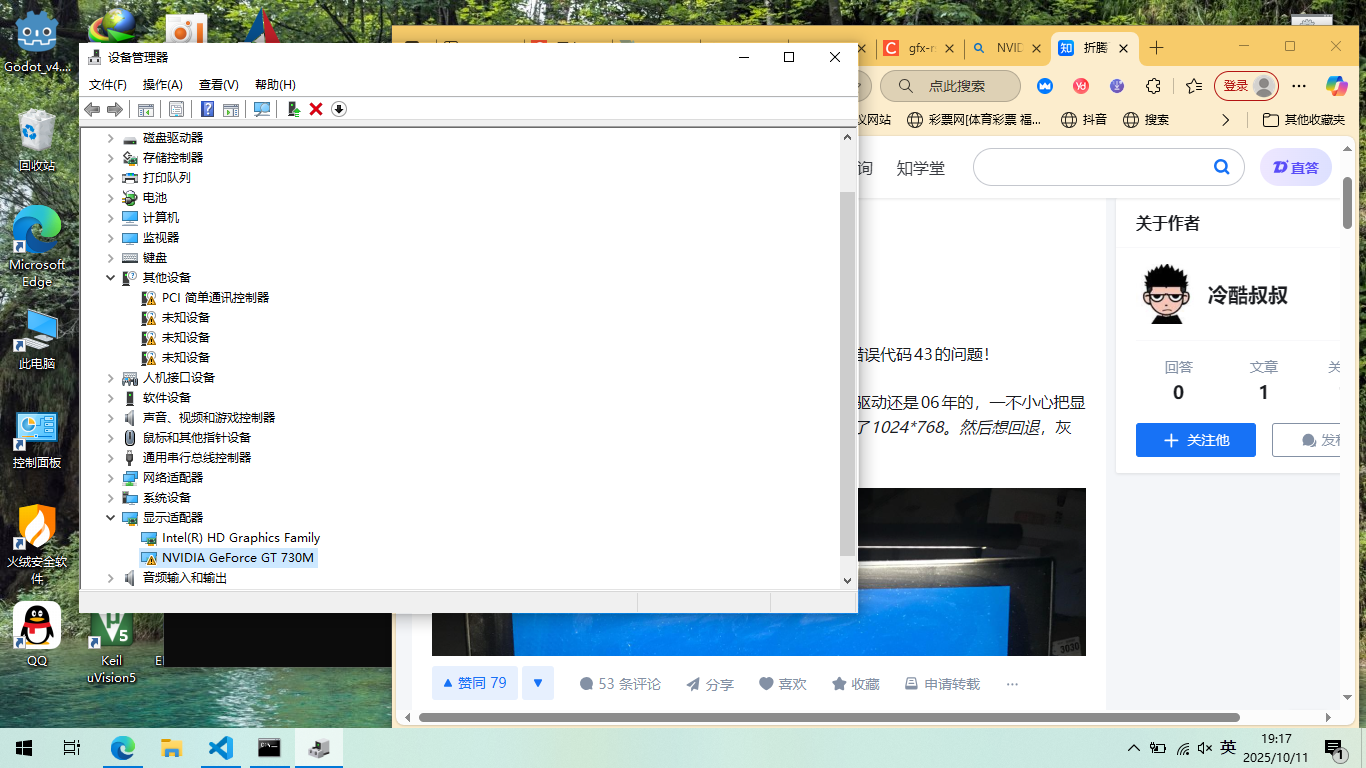Open File Explorer from the taskbar

pyautogui.click(x=172, y=747)
